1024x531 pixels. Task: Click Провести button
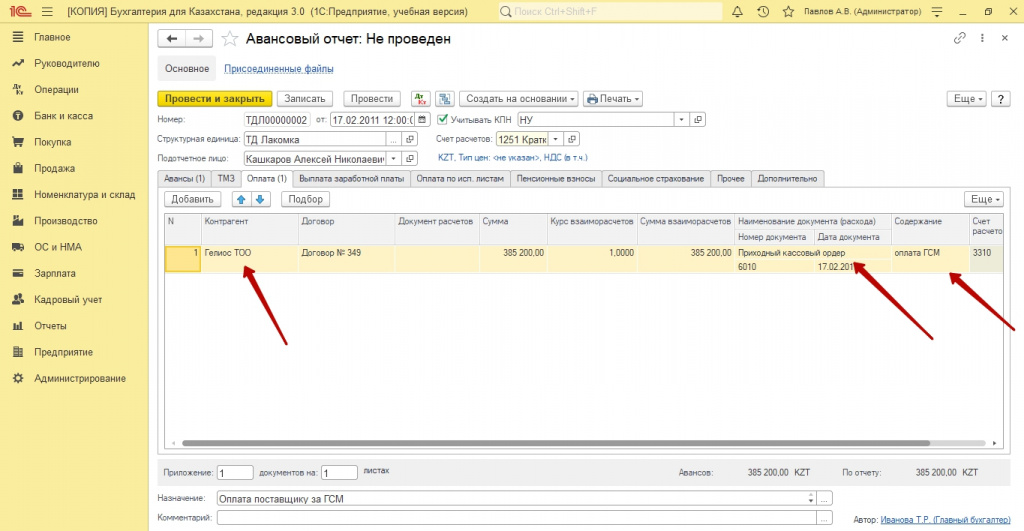[372, 99]
